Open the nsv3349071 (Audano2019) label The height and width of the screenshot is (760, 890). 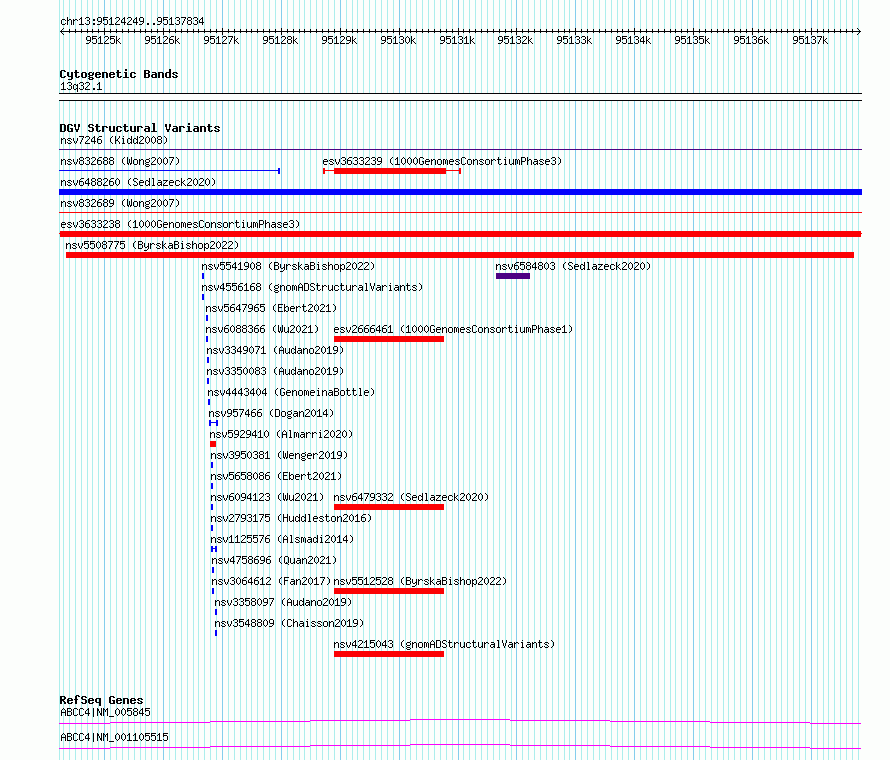pos(275,350)
